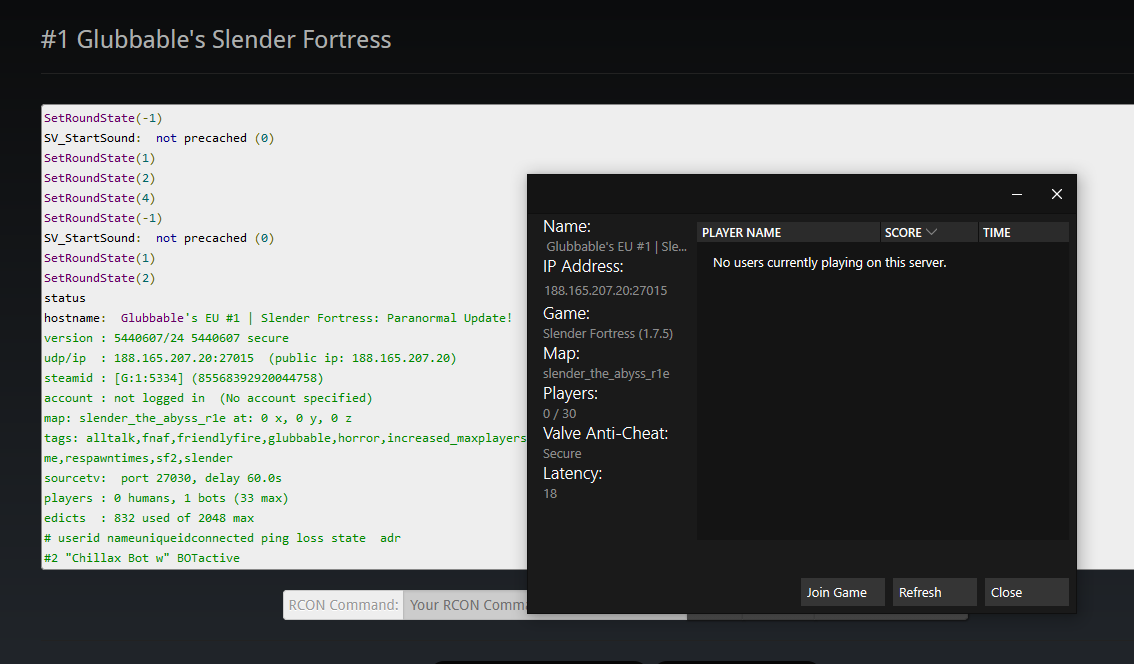Select the IP address 188.165.207.20:27015 text
1134x664 pixels.
click(605, 291)
